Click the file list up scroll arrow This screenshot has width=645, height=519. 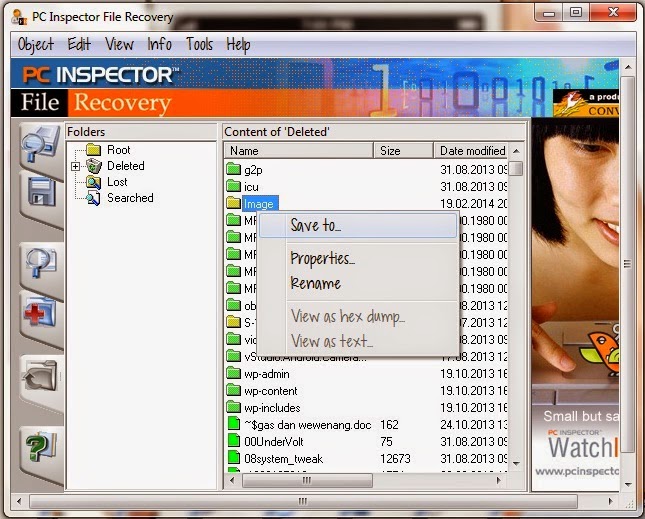click(516, 151)
